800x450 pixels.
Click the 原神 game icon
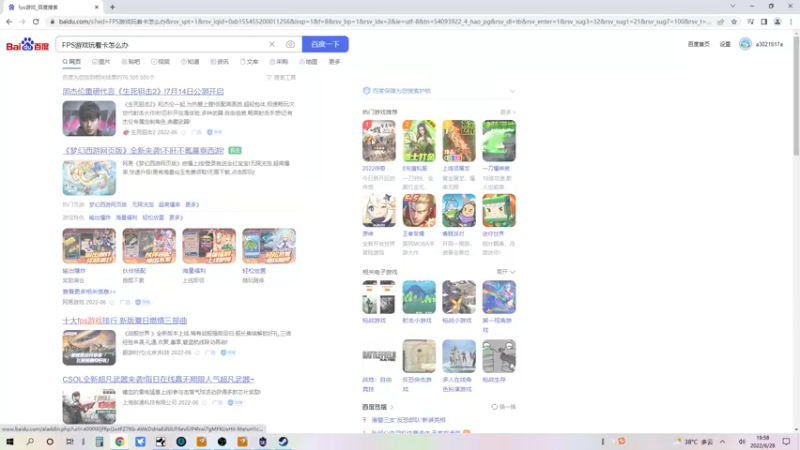379,210
